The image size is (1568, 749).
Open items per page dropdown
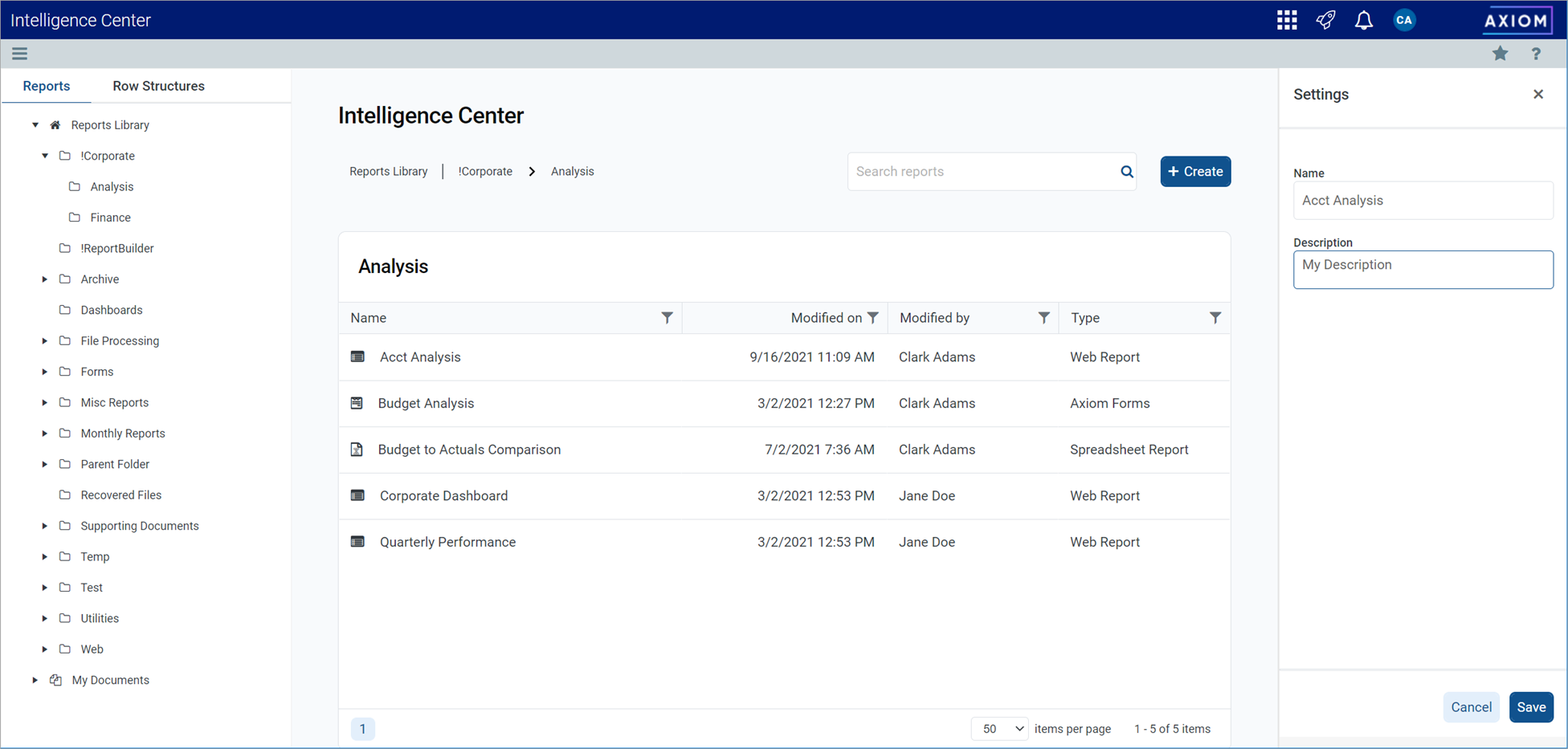pyautogui.click(x=999, y=729)
